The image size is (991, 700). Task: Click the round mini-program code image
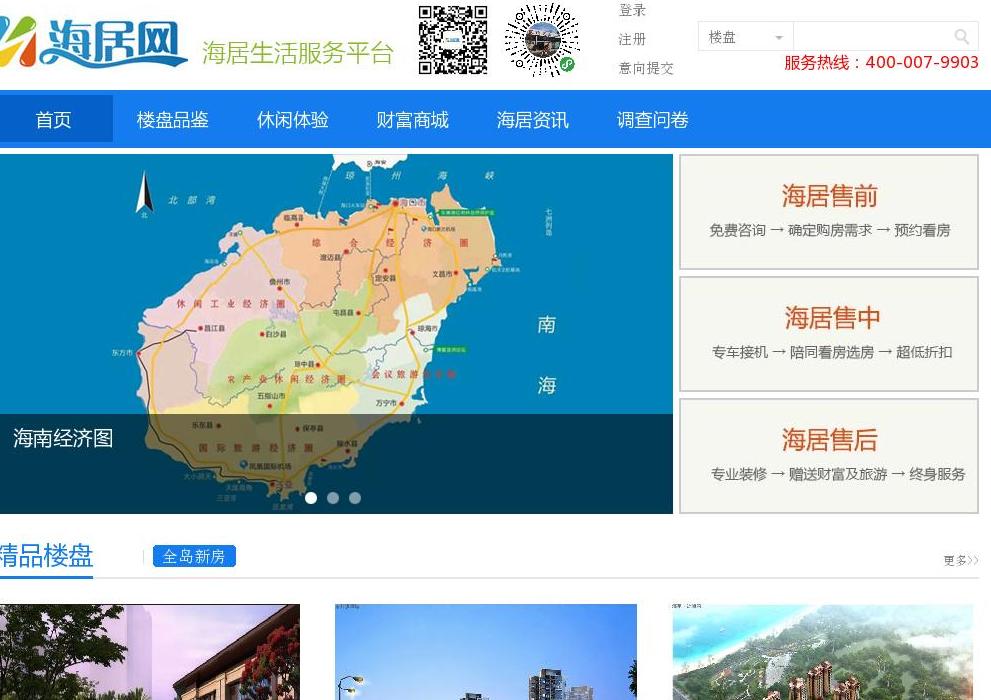542,40
